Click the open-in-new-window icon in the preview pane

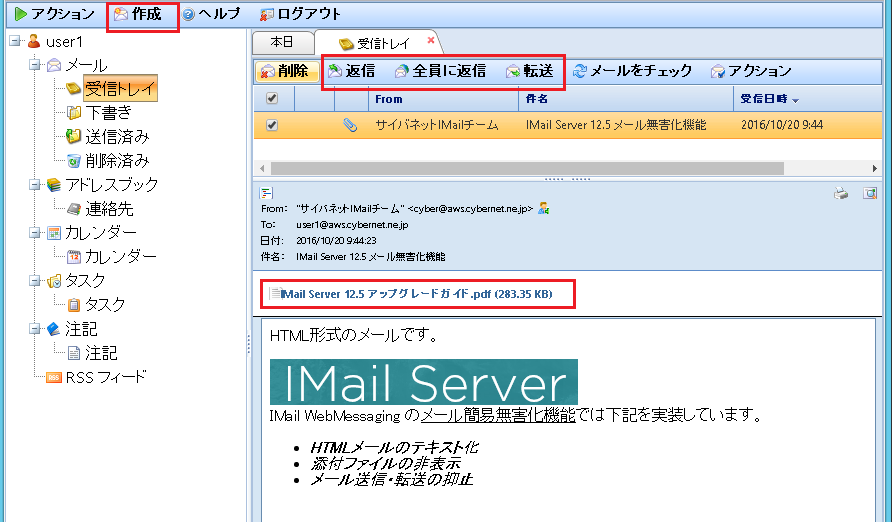(x=870, y=193)
